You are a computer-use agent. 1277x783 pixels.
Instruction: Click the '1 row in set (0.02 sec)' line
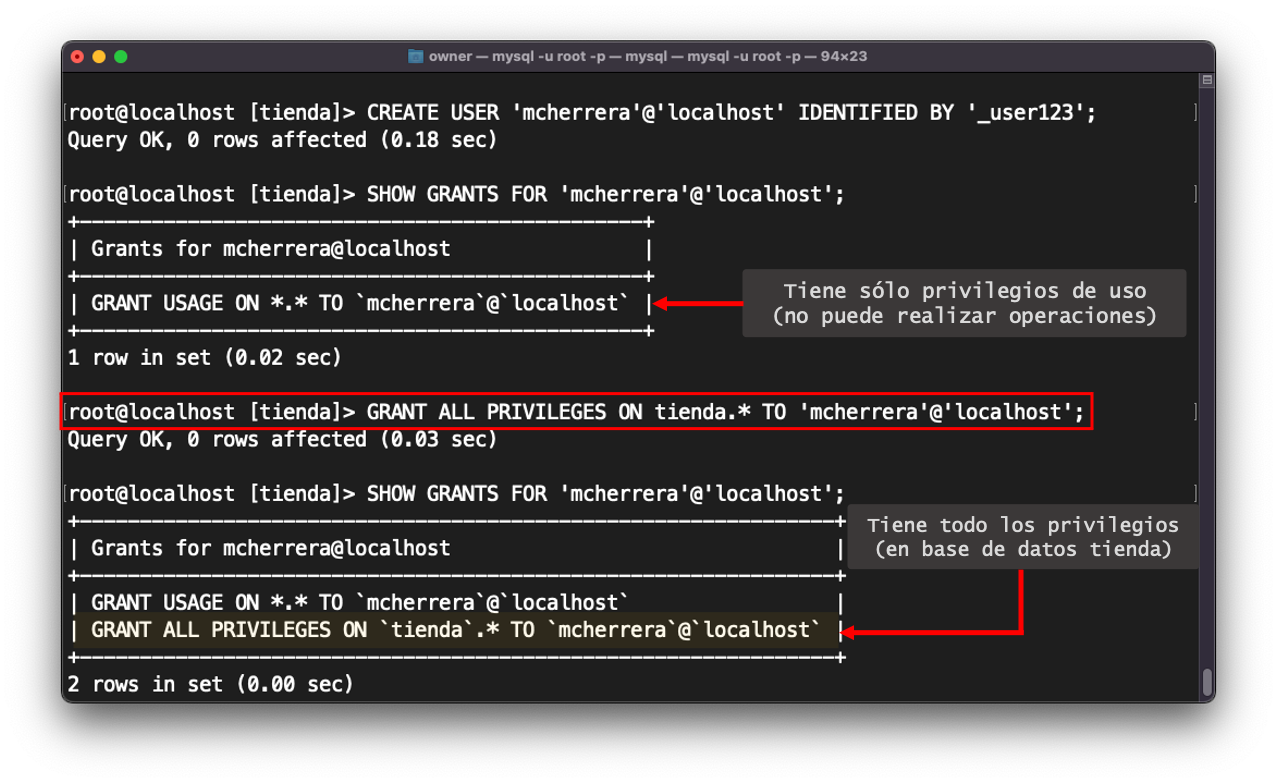(x=204, y=357)
